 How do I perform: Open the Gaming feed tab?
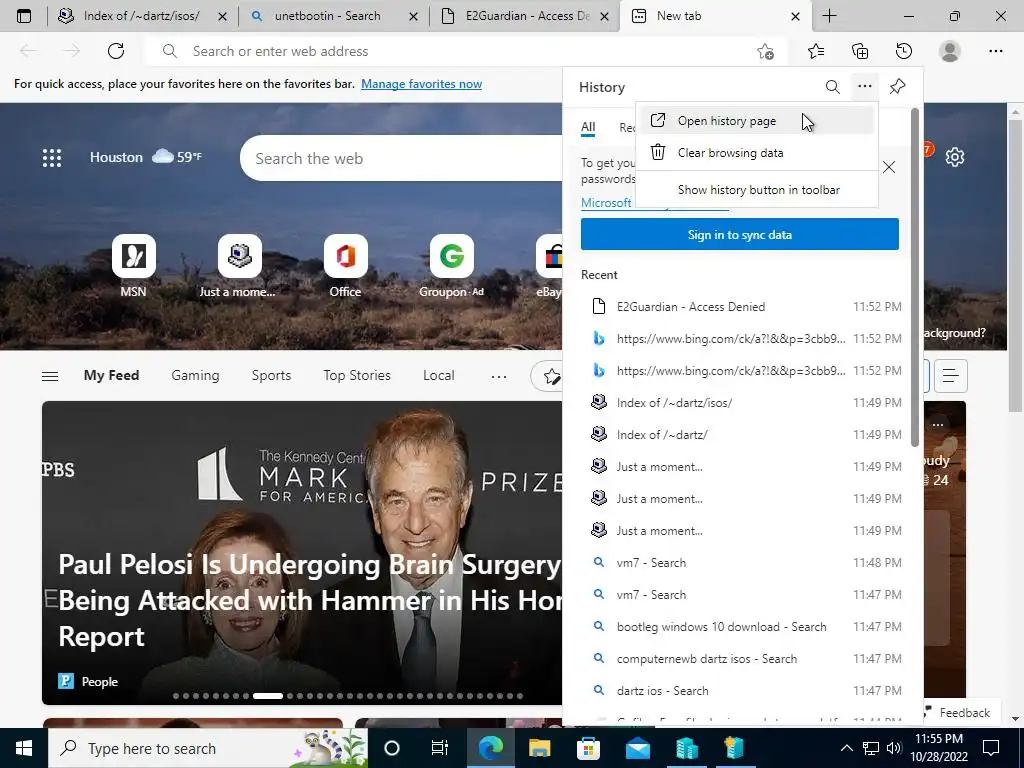point(195,376)
